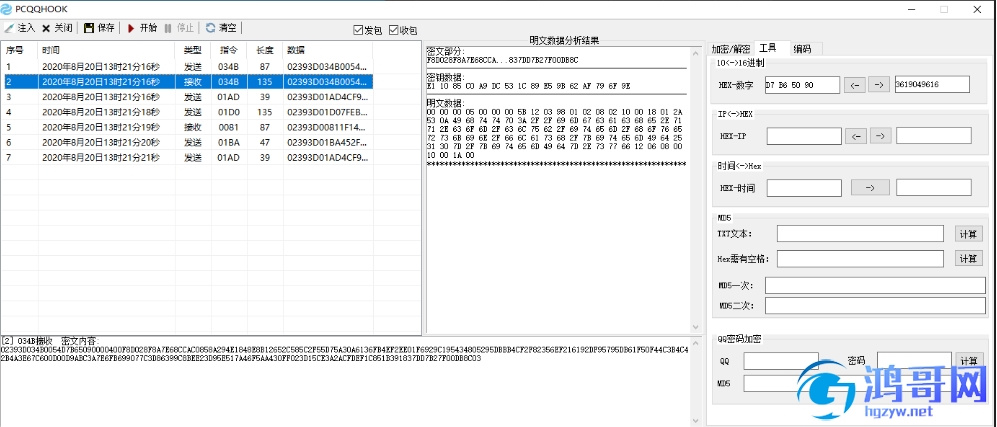Select the 工具 tab
The height and width of the screenshot is (427, 997).
point(768,48)
